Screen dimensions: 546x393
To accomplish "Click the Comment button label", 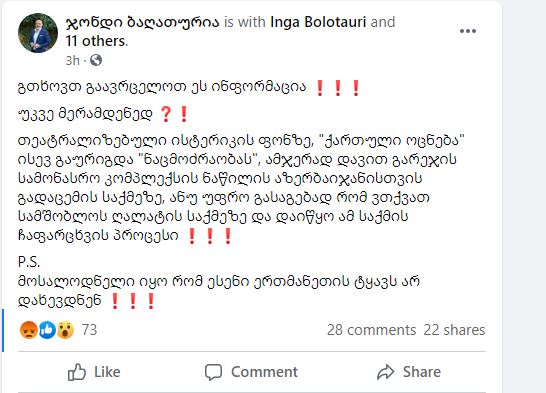I will (264, 372).
